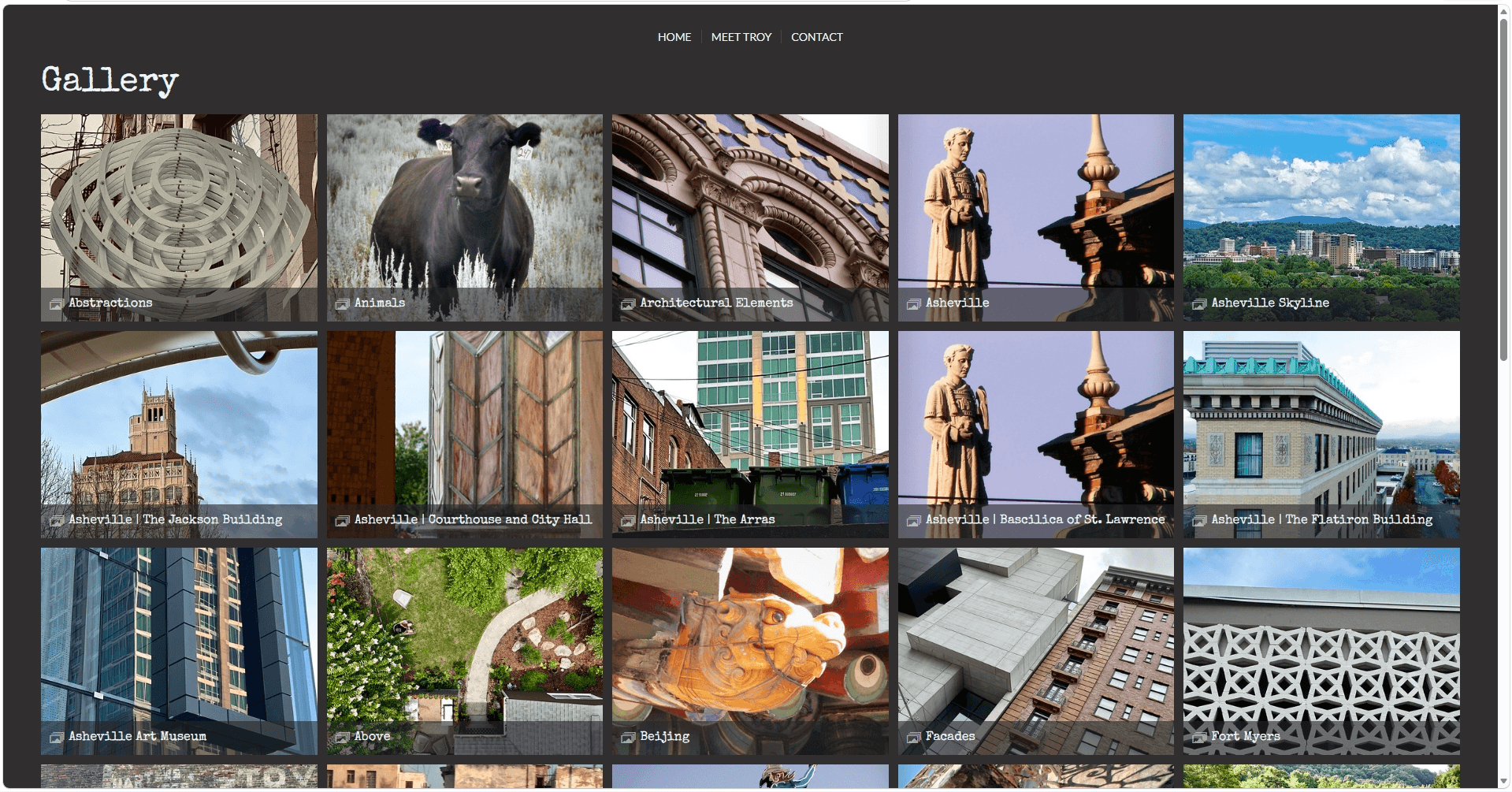
Task: Open the Asheville Skyline cityscape thumbnail
Action: click(1321, 218)
